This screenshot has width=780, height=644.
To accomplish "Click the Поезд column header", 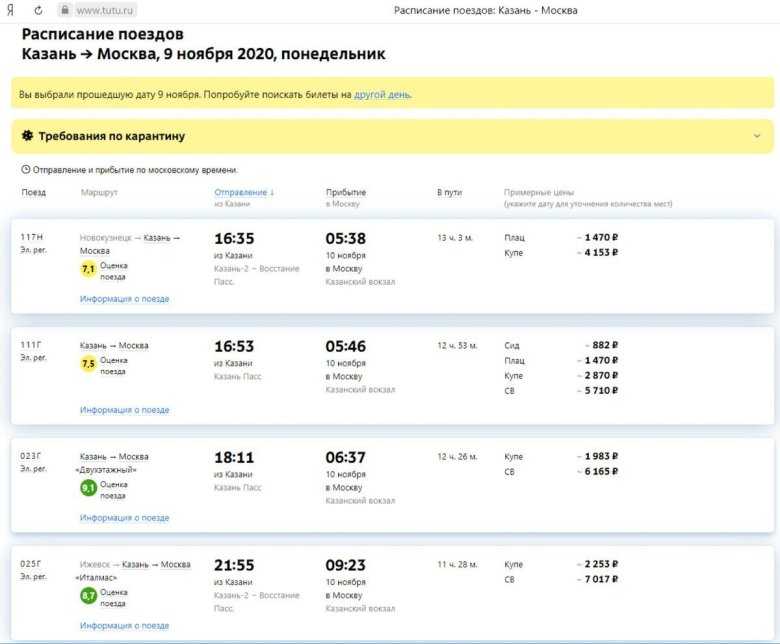I will click(33, 192).
